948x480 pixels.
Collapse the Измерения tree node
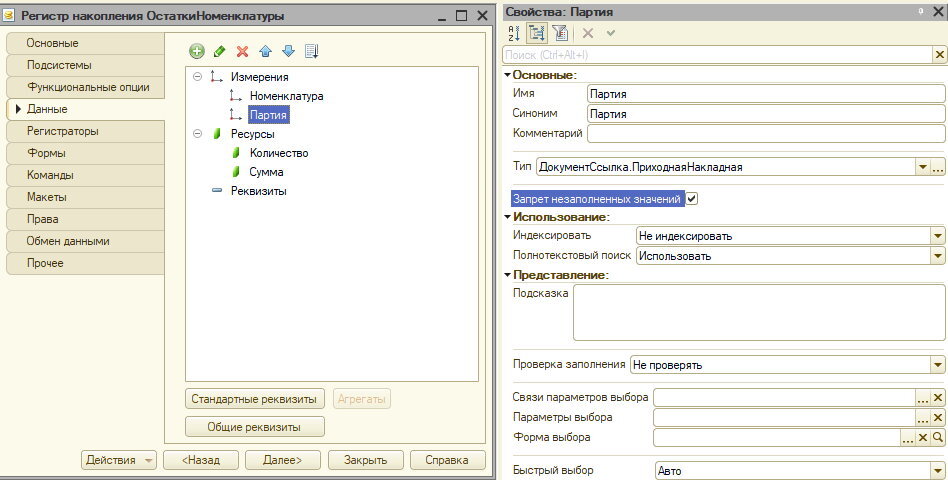point(197,77)
